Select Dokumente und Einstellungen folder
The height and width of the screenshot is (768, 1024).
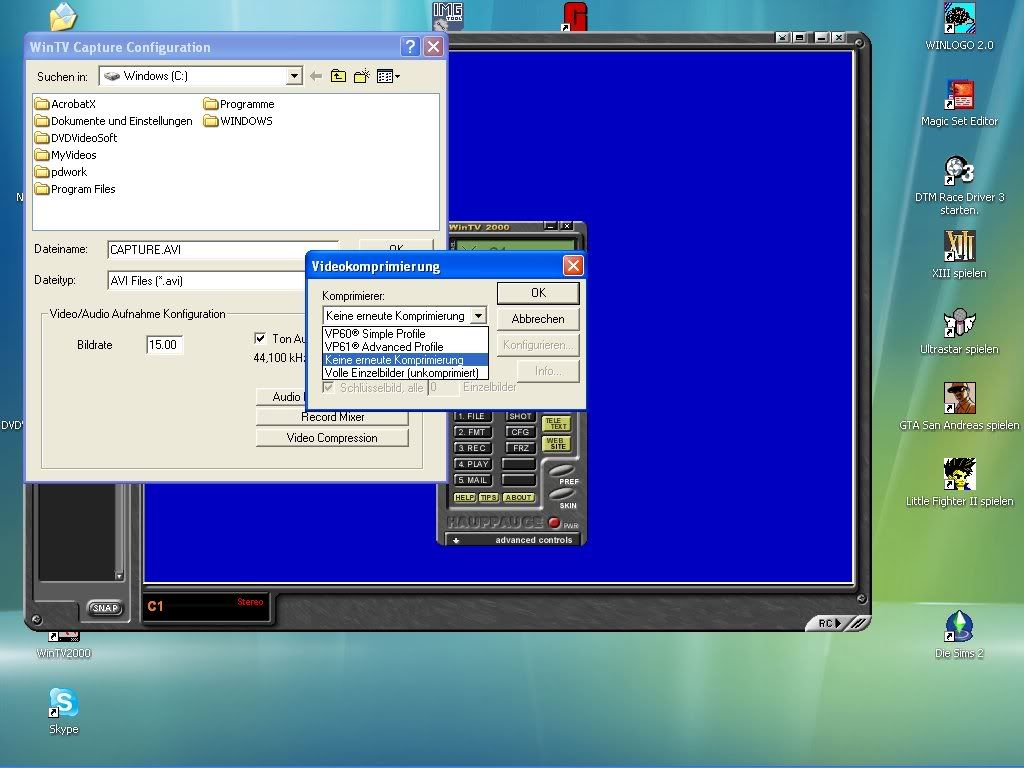[114, 121]
